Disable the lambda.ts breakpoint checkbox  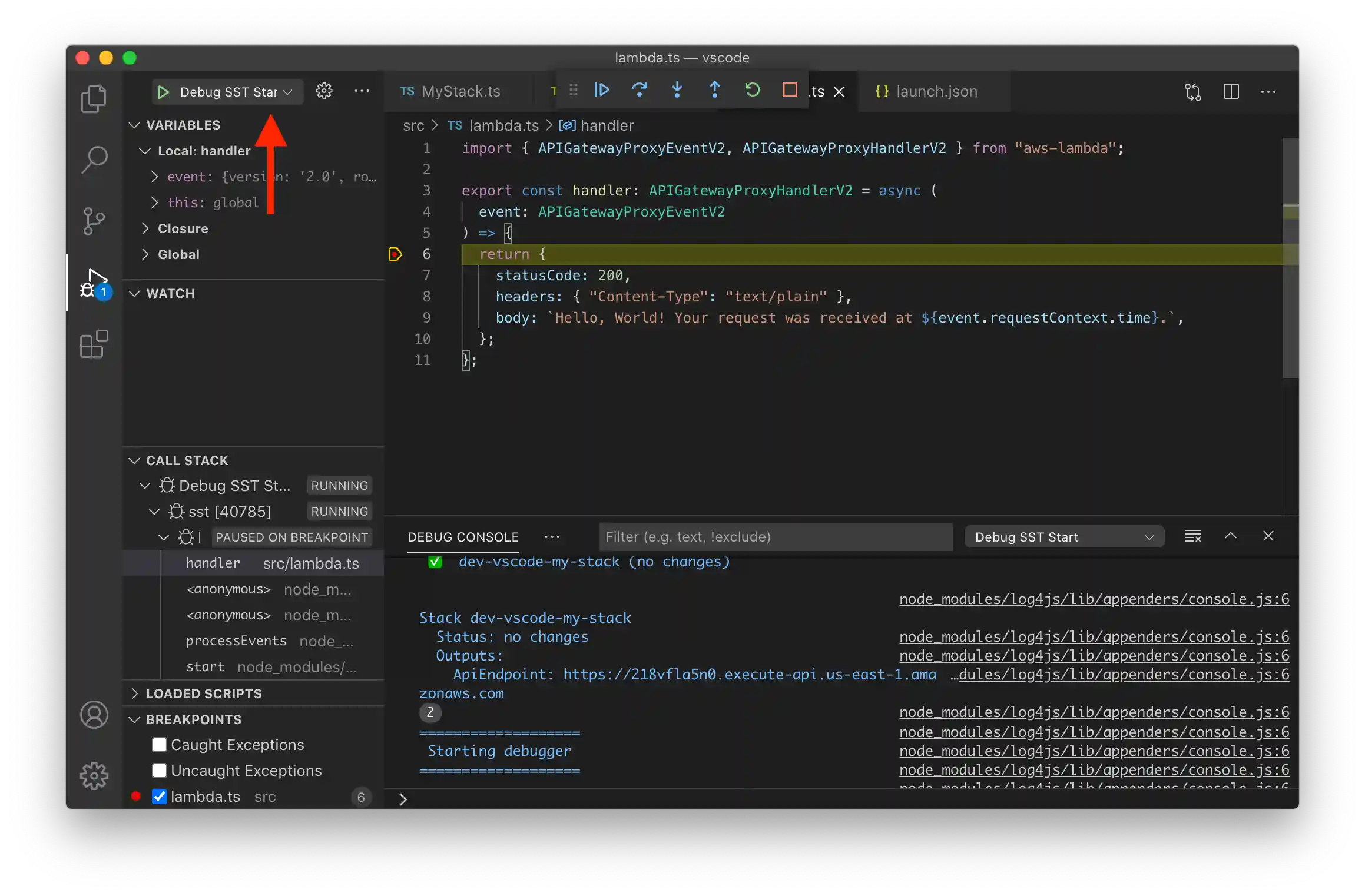159,797
